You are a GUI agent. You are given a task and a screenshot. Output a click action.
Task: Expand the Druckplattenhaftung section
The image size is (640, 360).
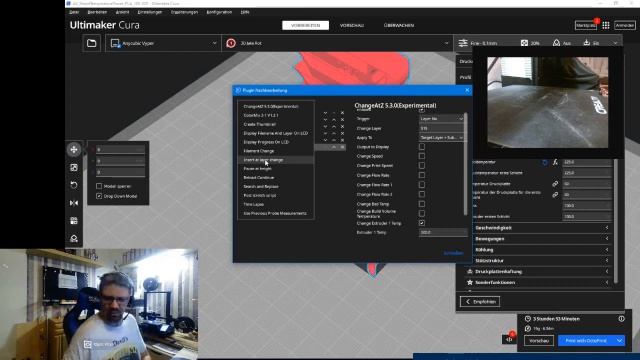[x=539, y=271]
